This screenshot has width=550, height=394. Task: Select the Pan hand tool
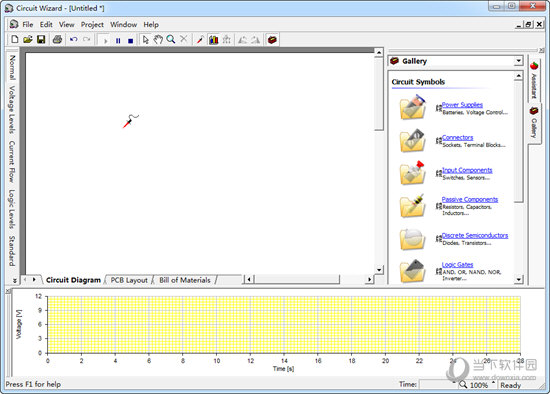[x=158, y=39]
